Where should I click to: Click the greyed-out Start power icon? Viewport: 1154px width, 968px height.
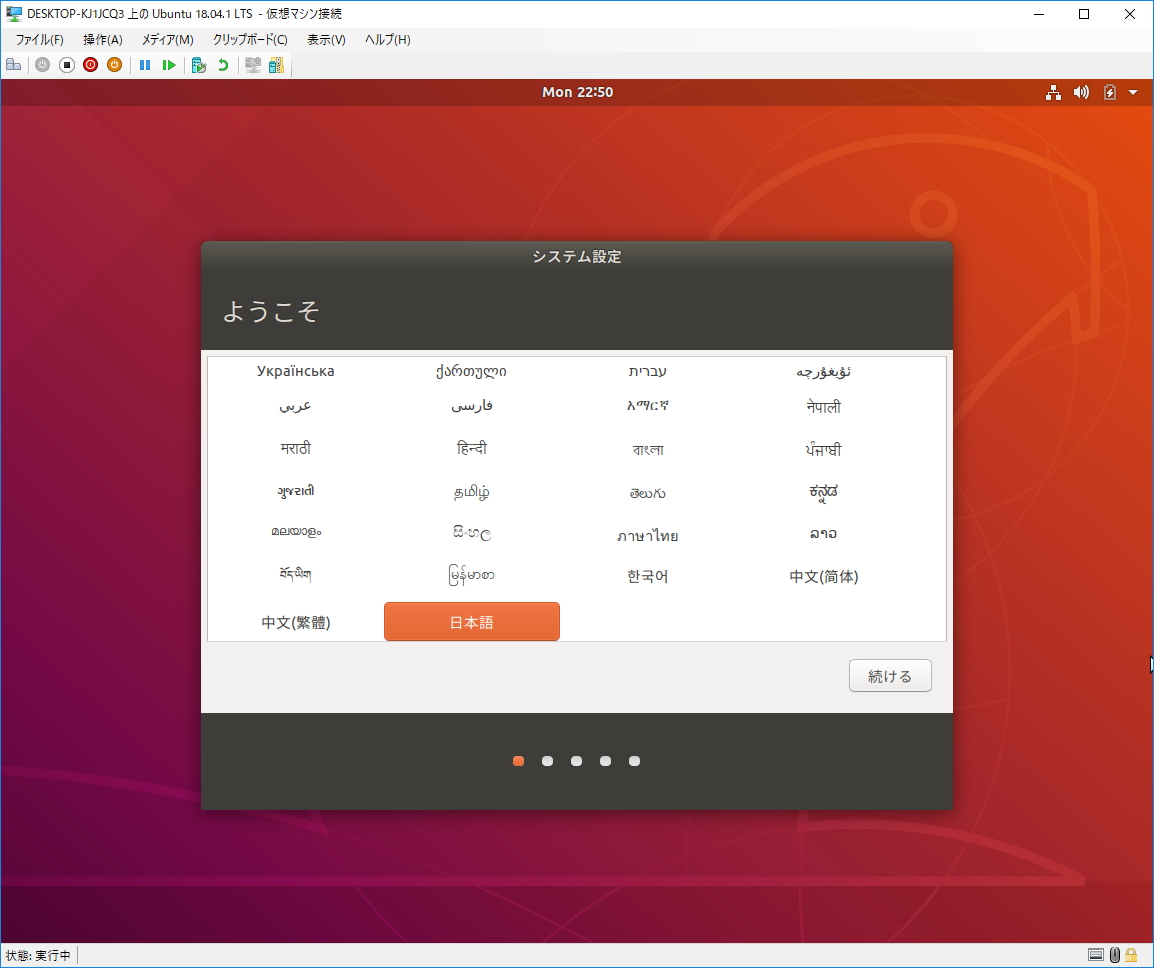[x=43, y=65]
